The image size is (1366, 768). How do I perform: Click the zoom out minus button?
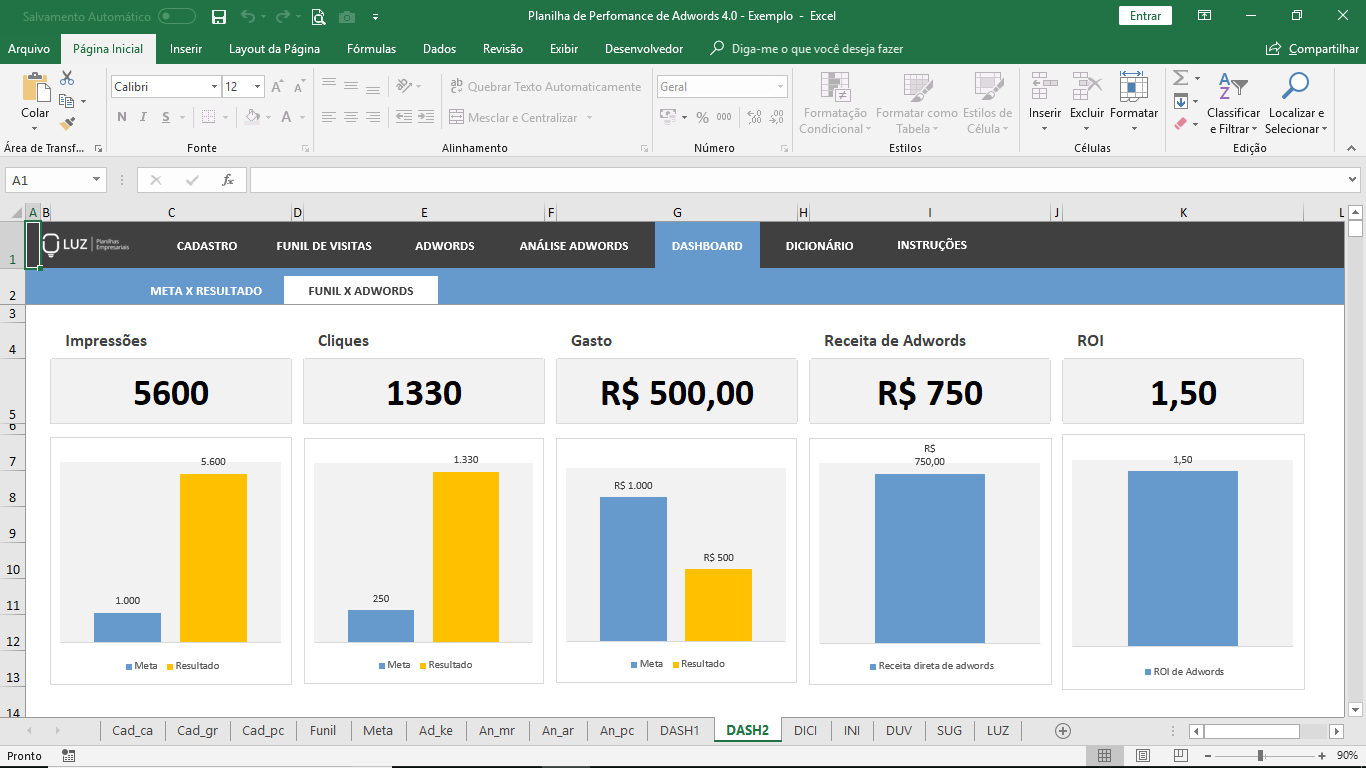point(1209,756)
